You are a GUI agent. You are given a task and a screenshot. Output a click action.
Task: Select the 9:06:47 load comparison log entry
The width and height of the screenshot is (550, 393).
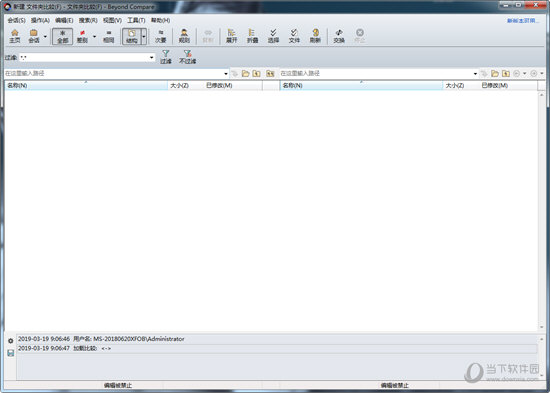click(277, 348)
